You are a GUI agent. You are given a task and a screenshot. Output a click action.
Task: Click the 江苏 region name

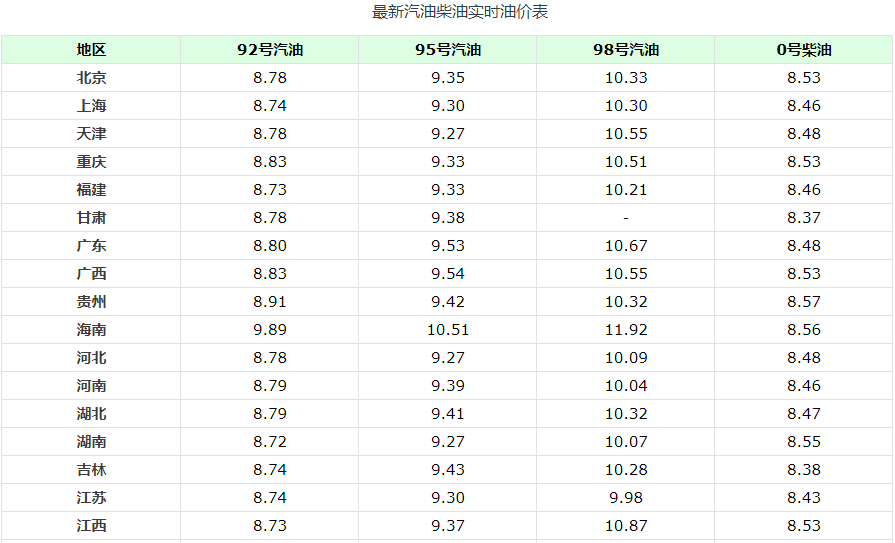91,497
